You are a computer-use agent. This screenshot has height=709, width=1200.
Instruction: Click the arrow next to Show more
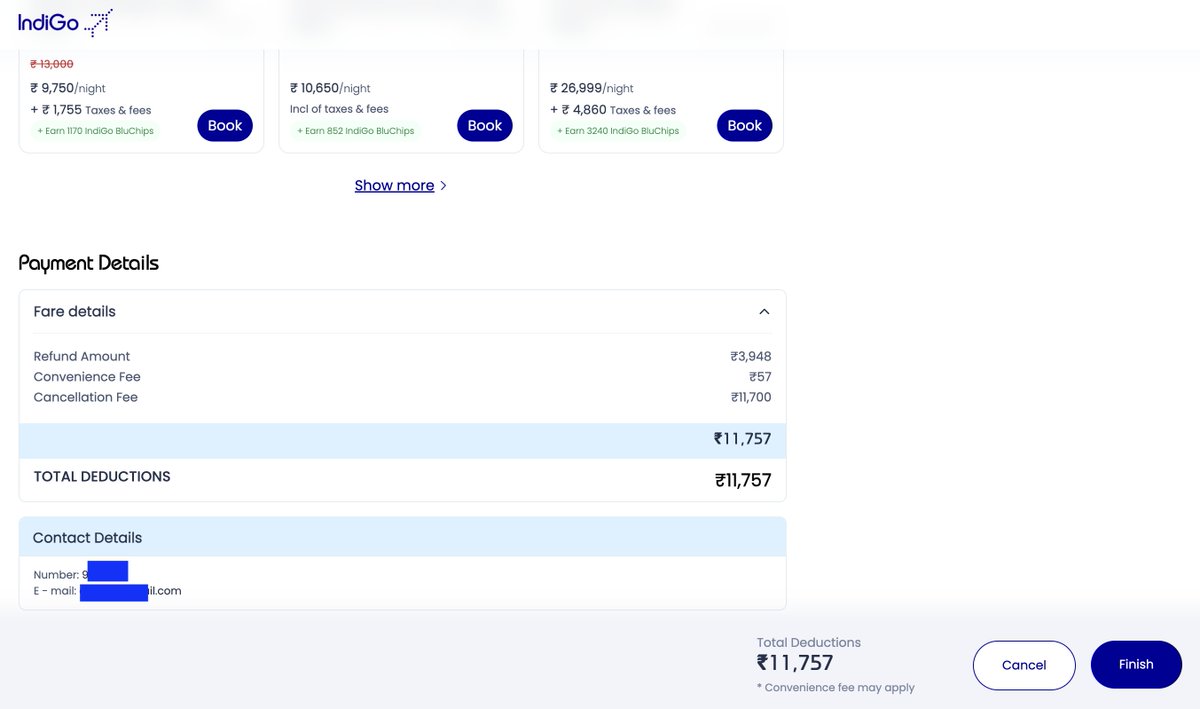(x=443, y=186)
